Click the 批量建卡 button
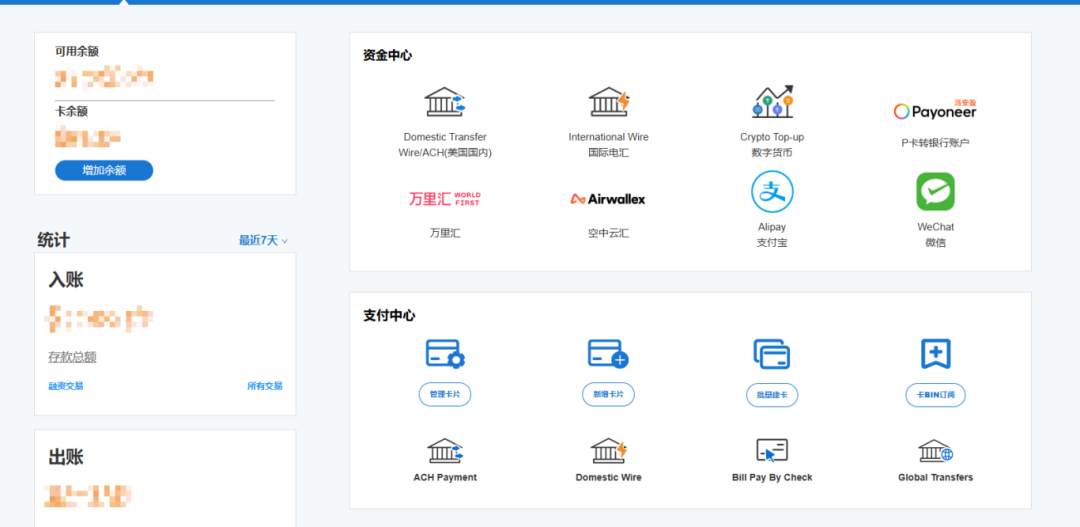This screenshot has height=527, width=1080. (772, 395)
